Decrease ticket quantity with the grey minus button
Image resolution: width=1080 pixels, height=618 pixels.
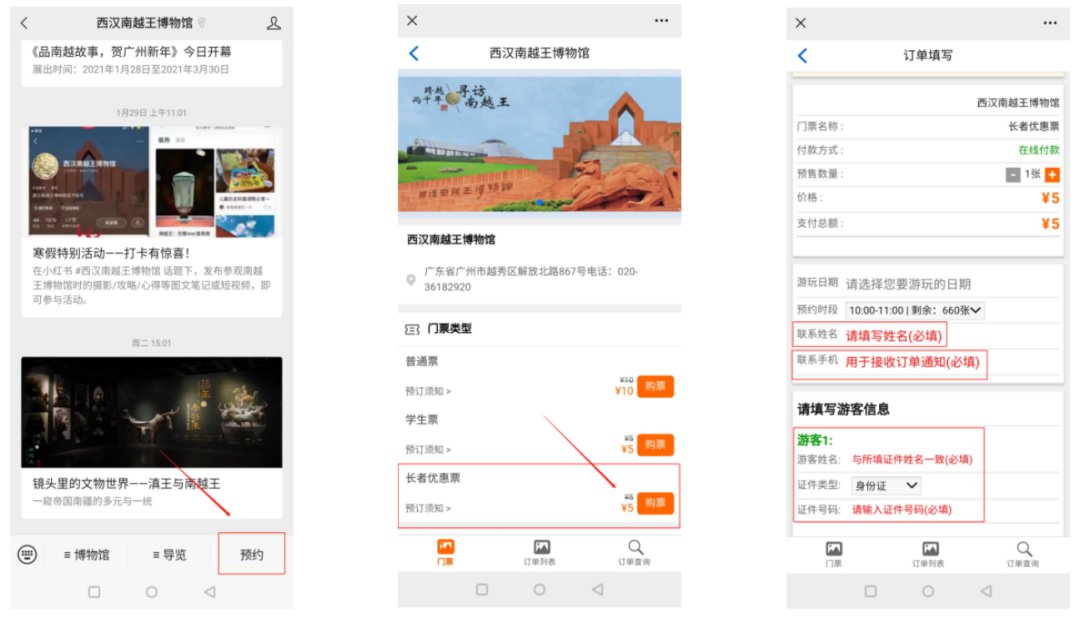tap(1012, 174)
